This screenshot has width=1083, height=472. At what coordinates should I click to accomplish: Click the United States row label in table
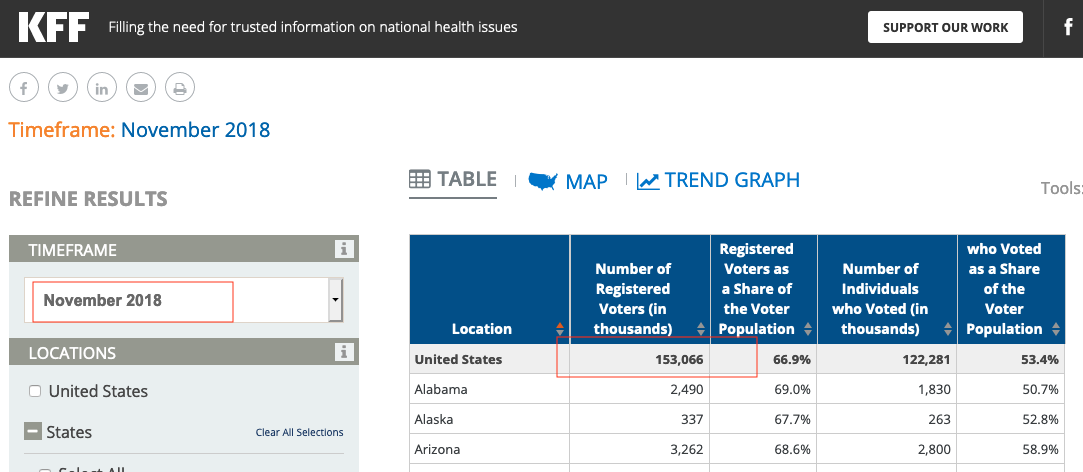click(x=458, y=359)
